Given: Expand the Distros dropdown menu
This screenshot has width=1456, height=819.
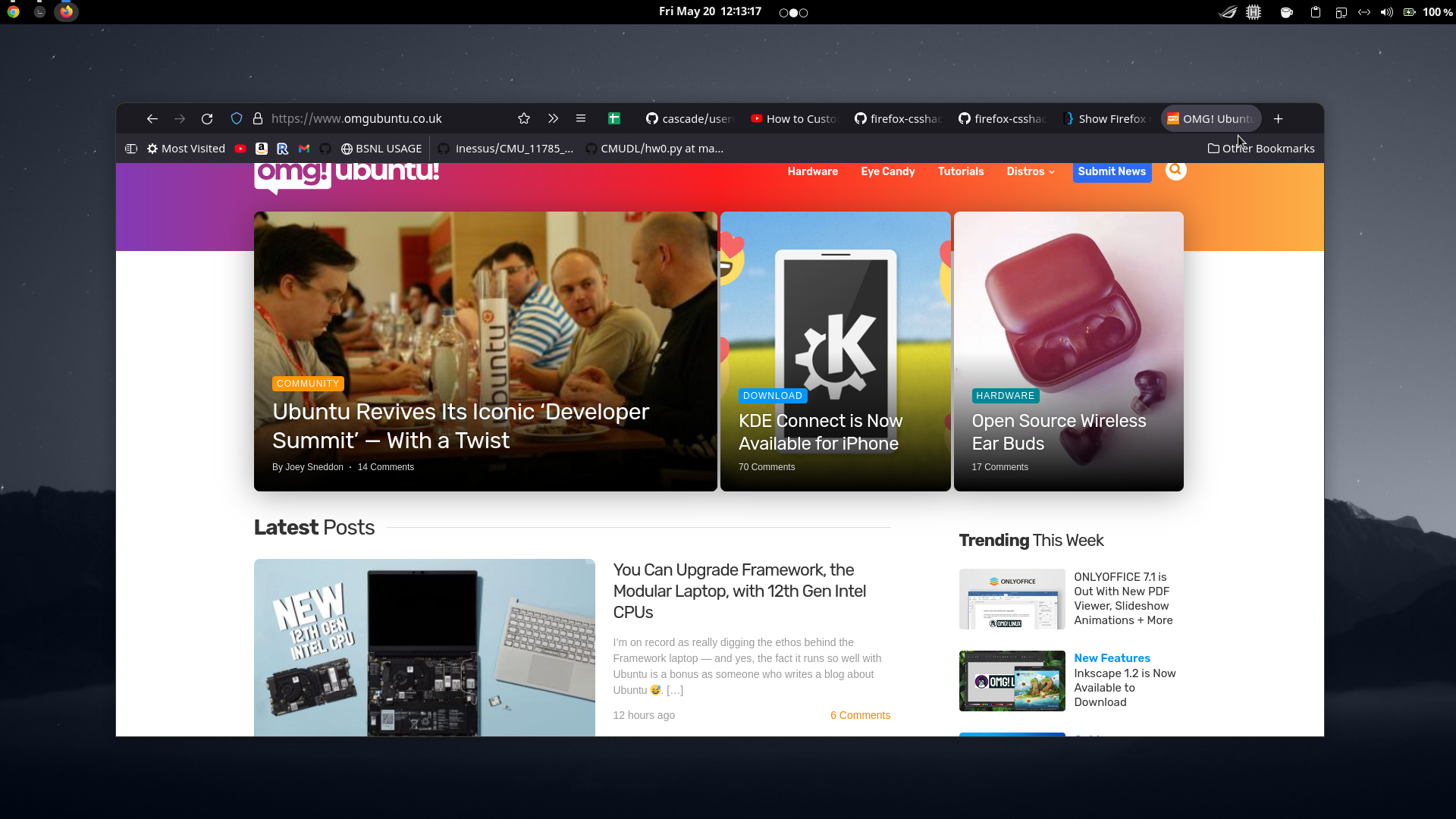Looking at the screenshot, I should (1031, 171).
